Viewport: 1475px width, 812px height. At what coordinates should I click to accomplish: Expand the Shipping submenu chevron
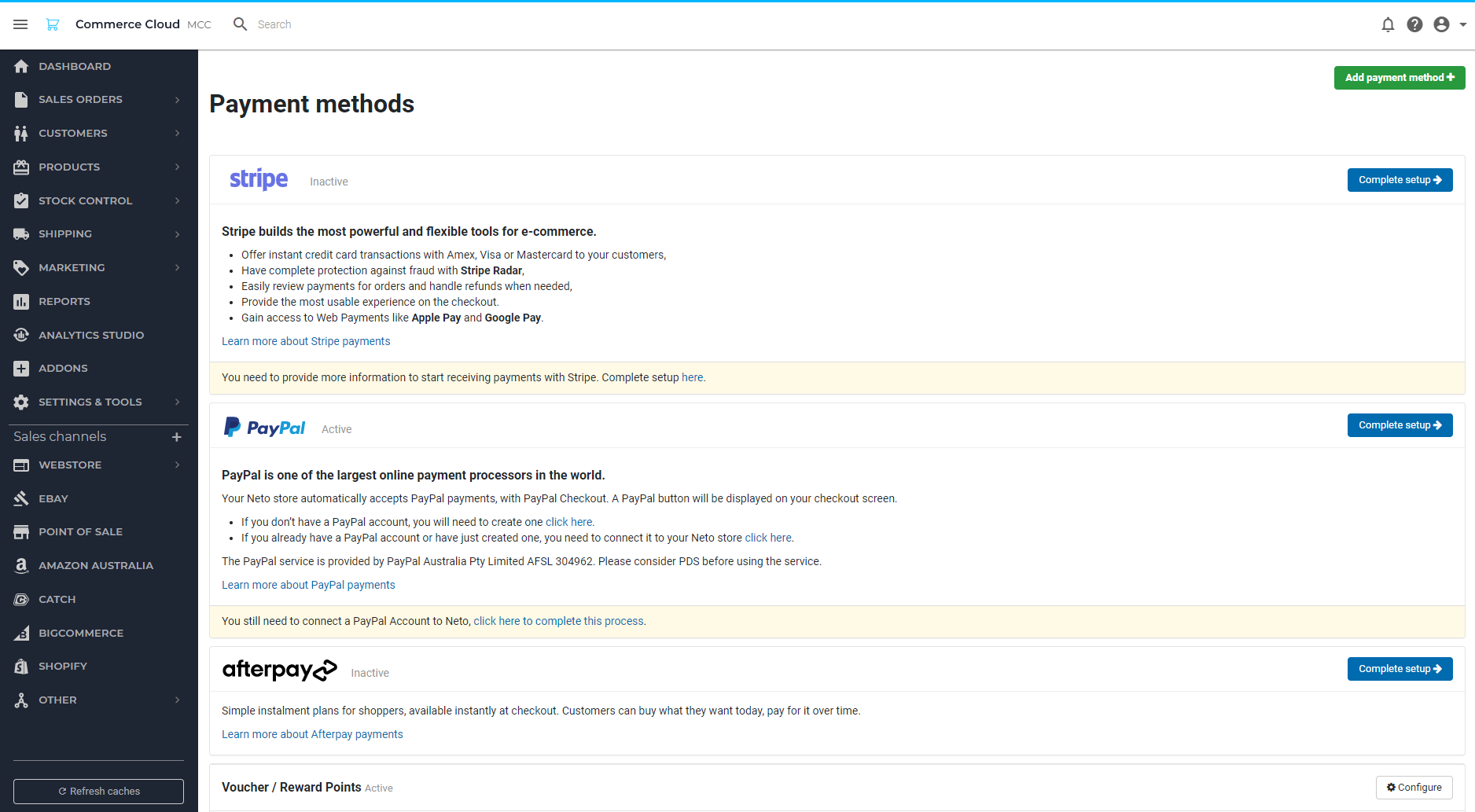pyautogui.click(x=178, y=234)
